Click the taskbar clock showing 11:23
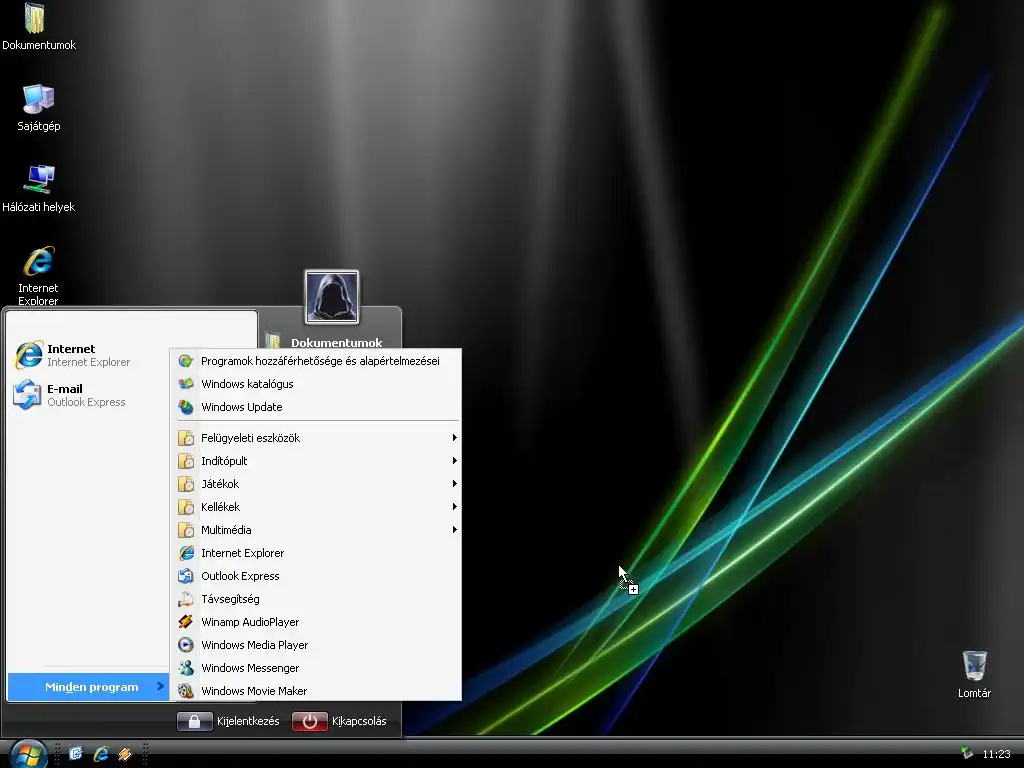 pos(997,754)
